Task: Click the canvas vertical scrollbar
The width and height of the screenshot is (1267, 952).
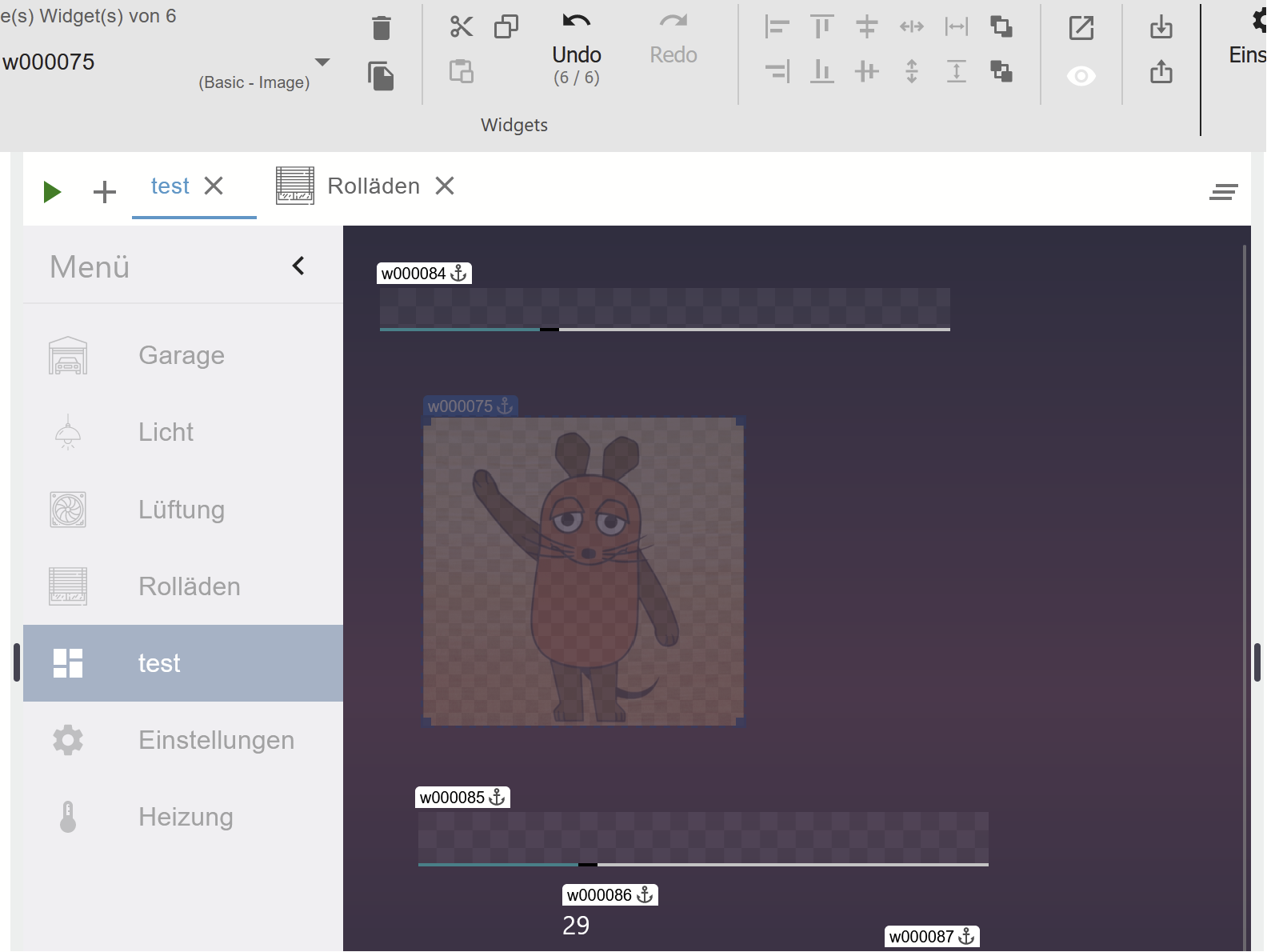Action: (1245, 596)
